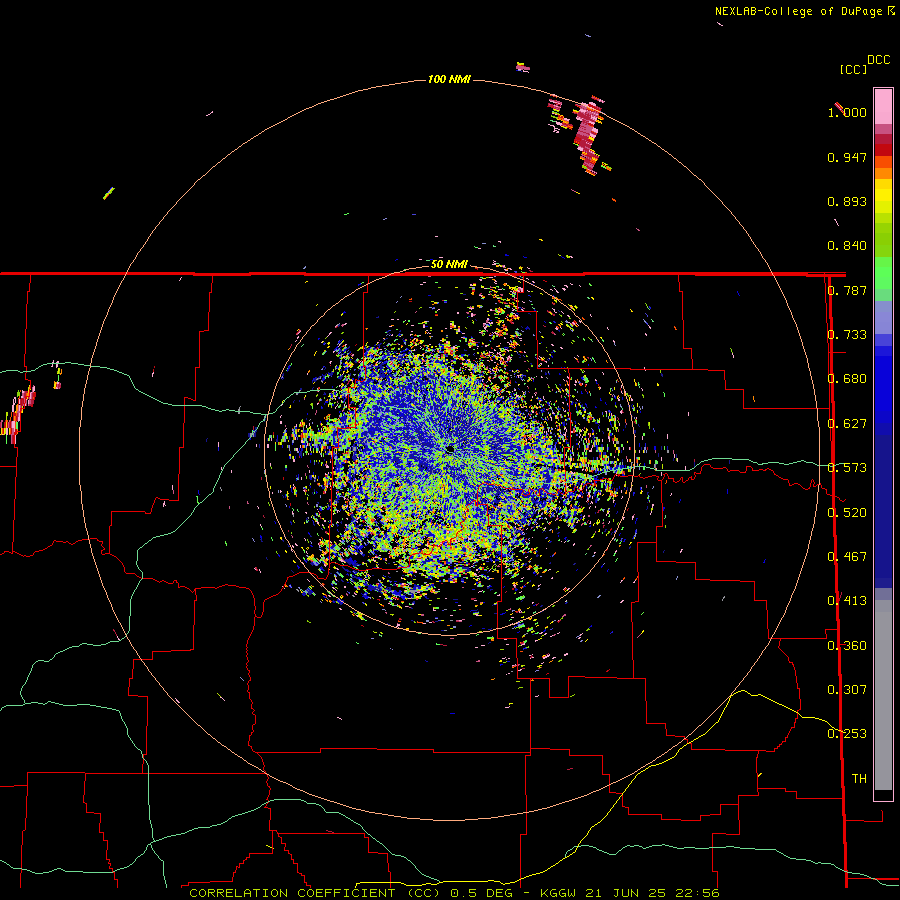Image resolution: width=900 pixels, height=900 pixels.
Task: Click the DCC label above the color scale
Action: tap(878, 60)
